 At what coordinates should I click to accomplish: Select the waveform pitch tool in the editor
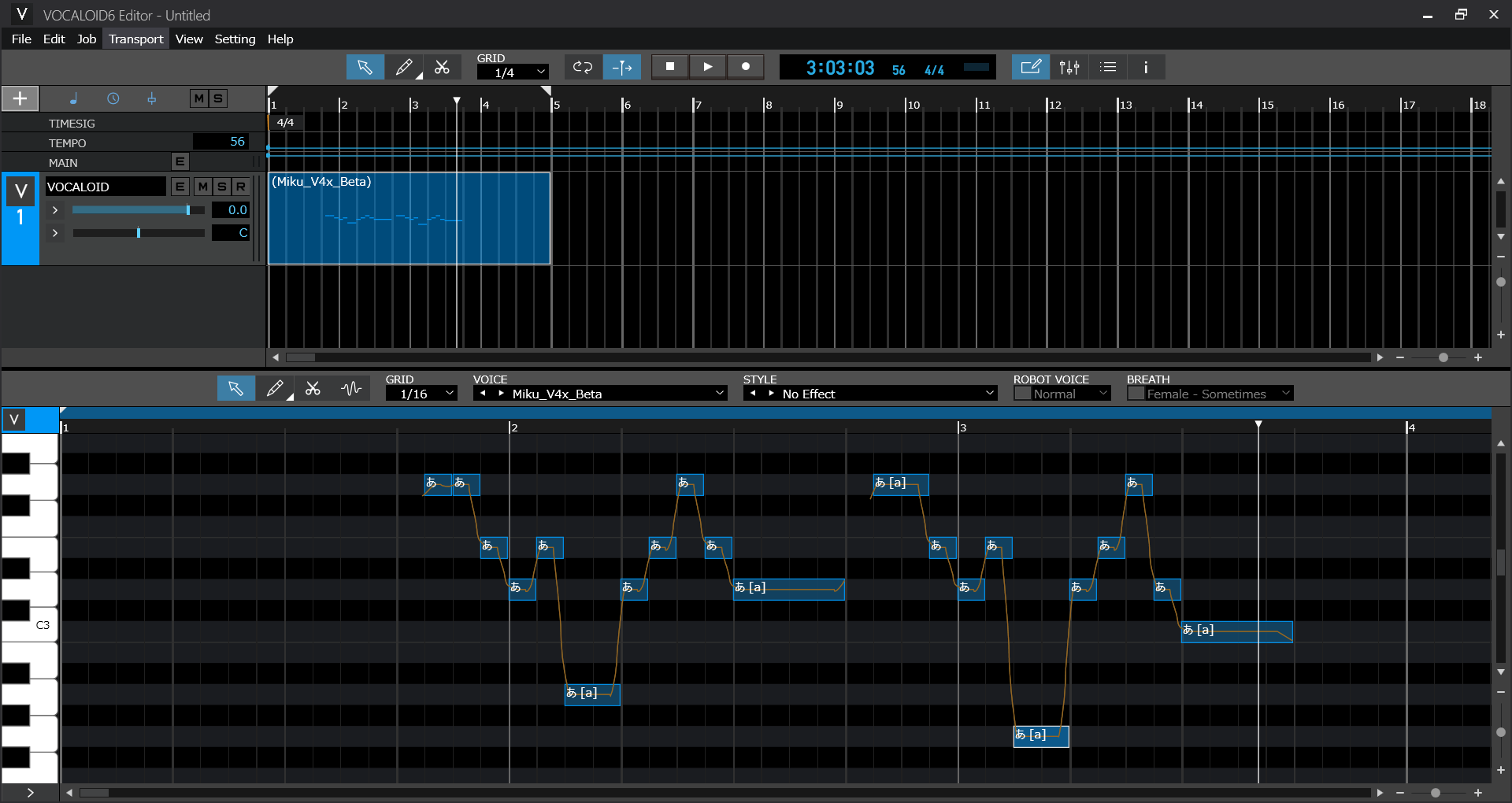point(351,388)
